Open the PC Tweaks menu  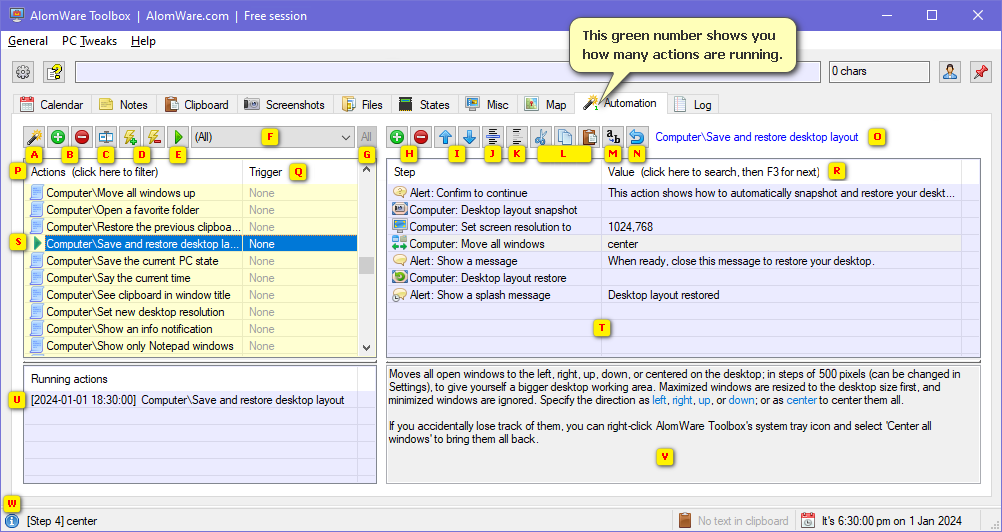point(89,41)
